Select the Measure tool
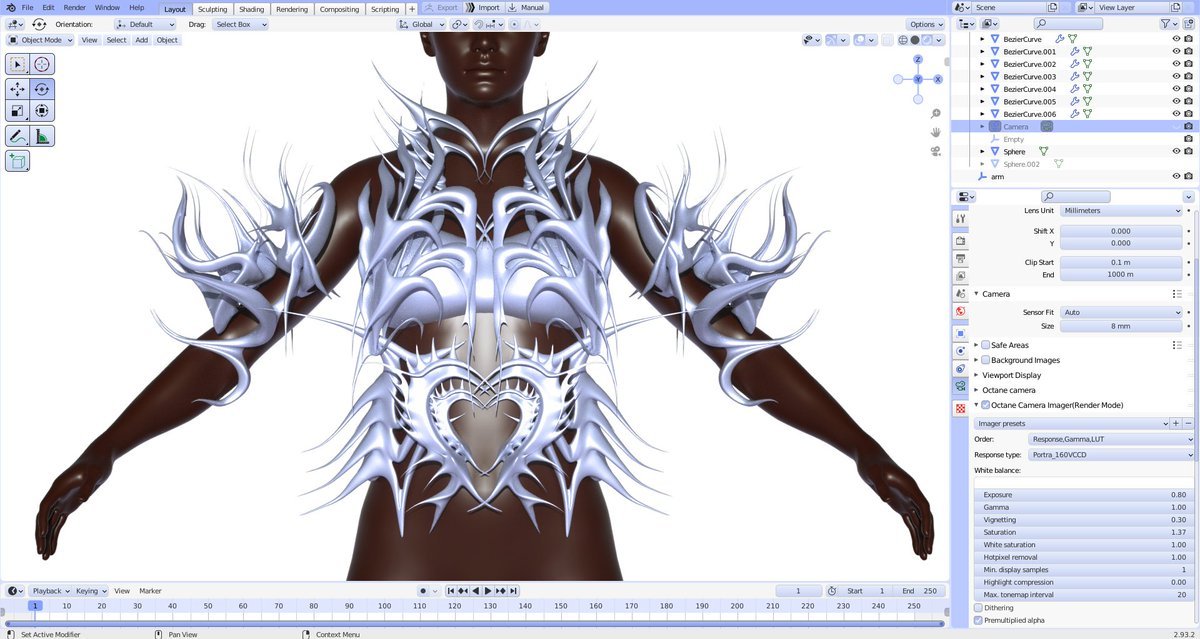This screenshot has width=1200, height=639. tap(42, 136)
